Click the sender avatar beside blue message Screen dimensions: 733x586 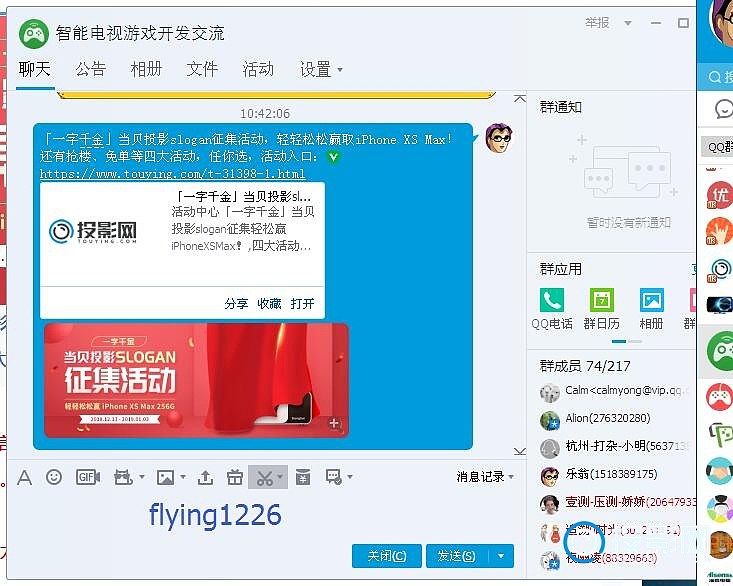click(499, 138)
